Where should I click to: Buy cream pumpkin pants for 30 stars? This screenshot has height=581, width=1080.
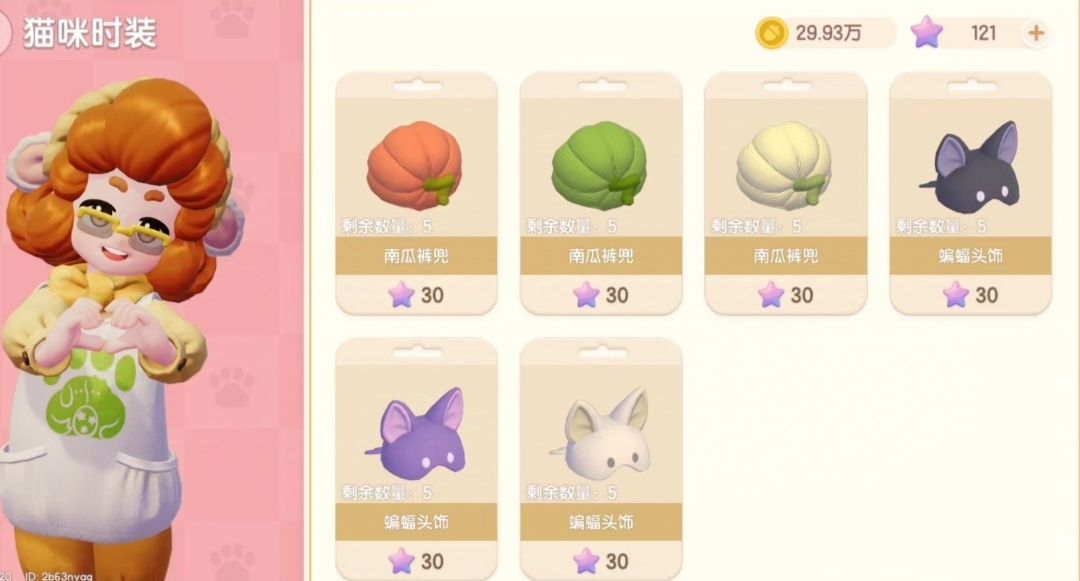click(x=785, y=295)
